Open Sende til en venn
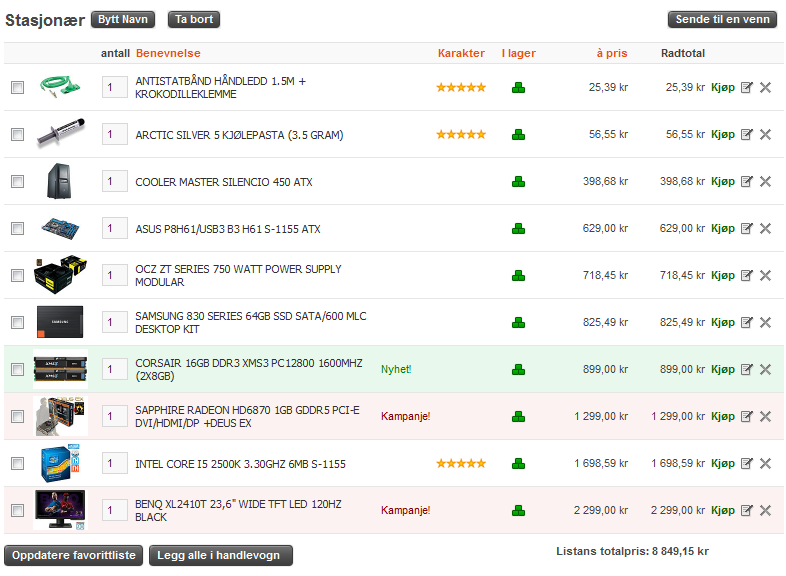Viewport: 786px width, 576px height. 722,20
